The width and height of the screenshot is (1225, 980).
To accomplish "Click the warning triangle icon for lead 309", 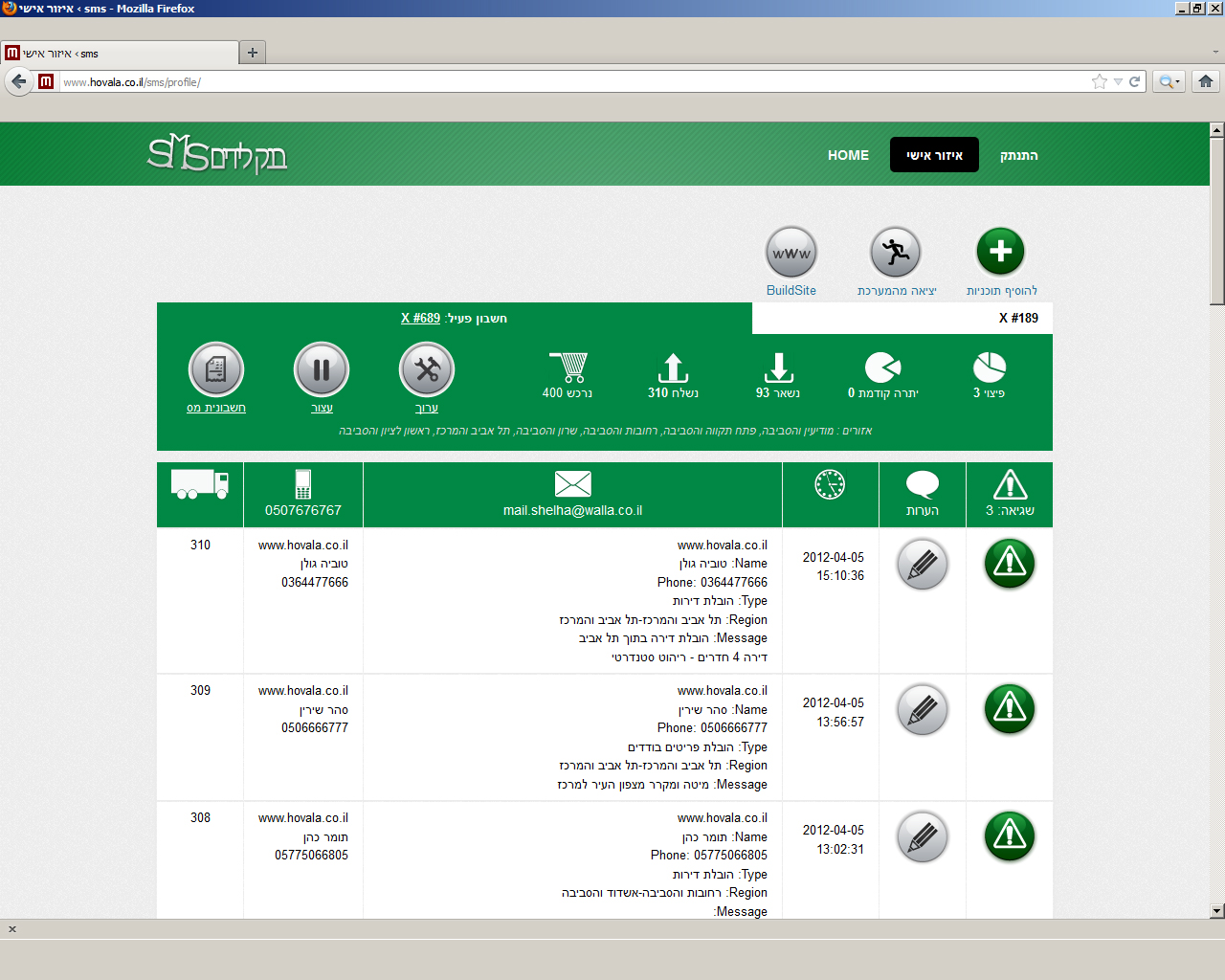I will [1010, 709].
